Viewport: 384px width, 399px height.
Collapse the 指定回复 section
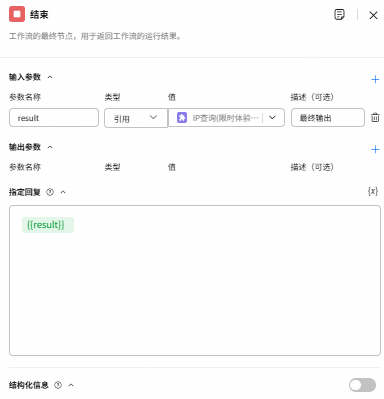pos(63,192)
